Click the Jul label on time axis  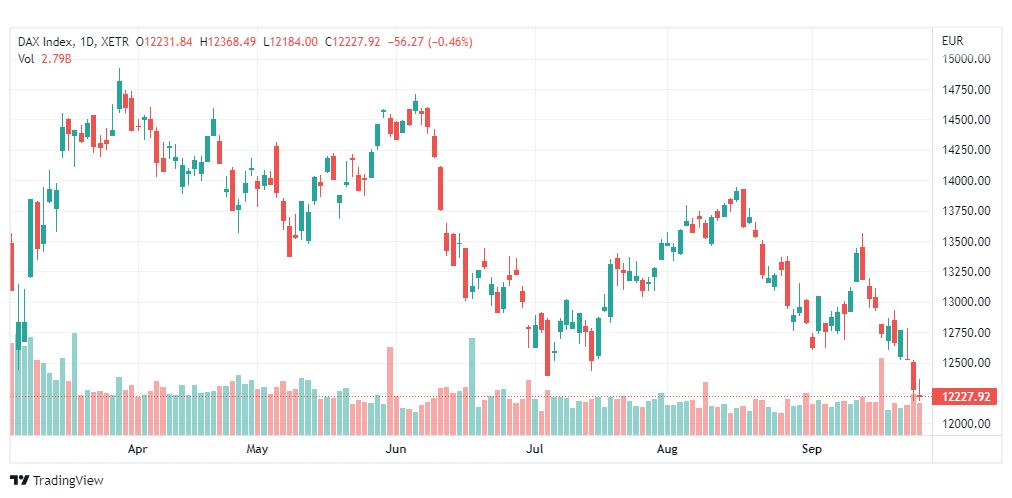point(536,450)
